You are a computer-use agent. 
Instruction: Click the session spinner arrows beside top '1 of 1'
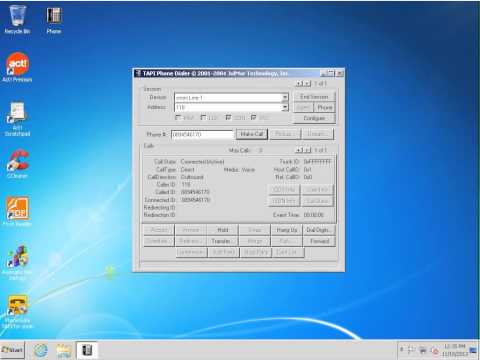click(x=303, y=83)
